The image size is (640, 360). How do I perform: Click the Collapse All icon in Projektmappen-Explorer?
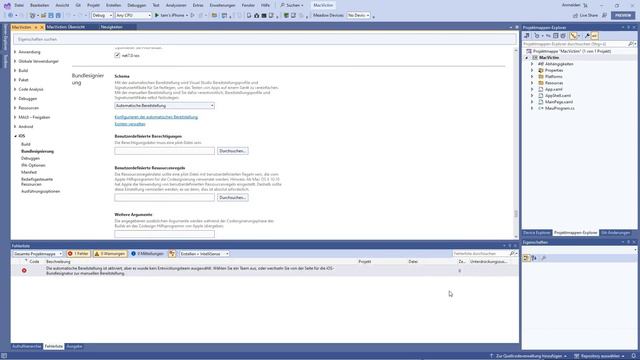pyautogui.click(x=556, y=36)
